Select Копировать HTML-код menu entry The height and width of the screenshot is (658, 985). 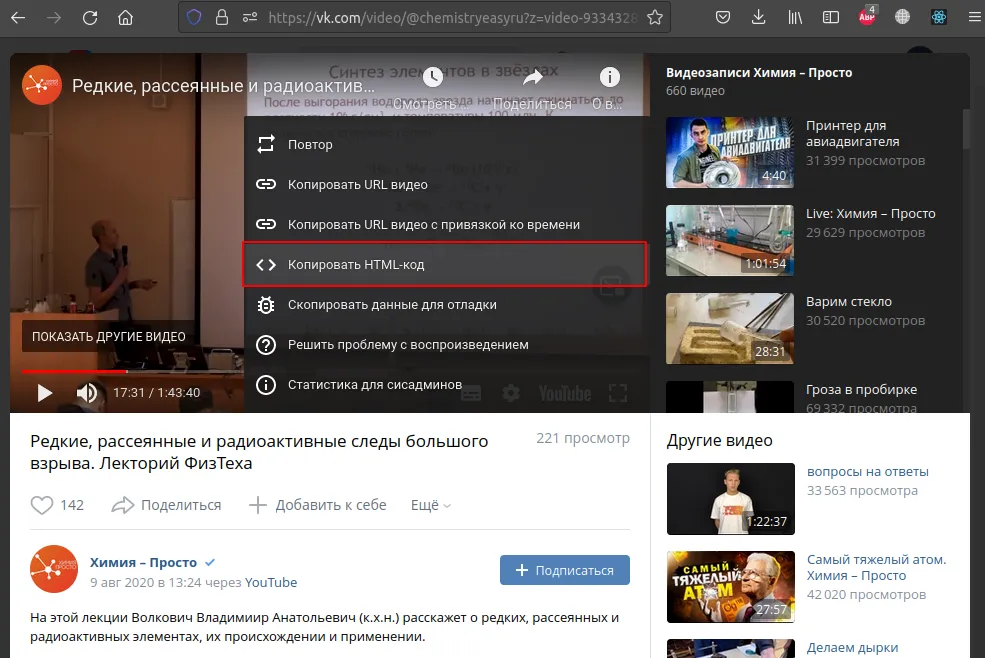[x=445, y=265]
